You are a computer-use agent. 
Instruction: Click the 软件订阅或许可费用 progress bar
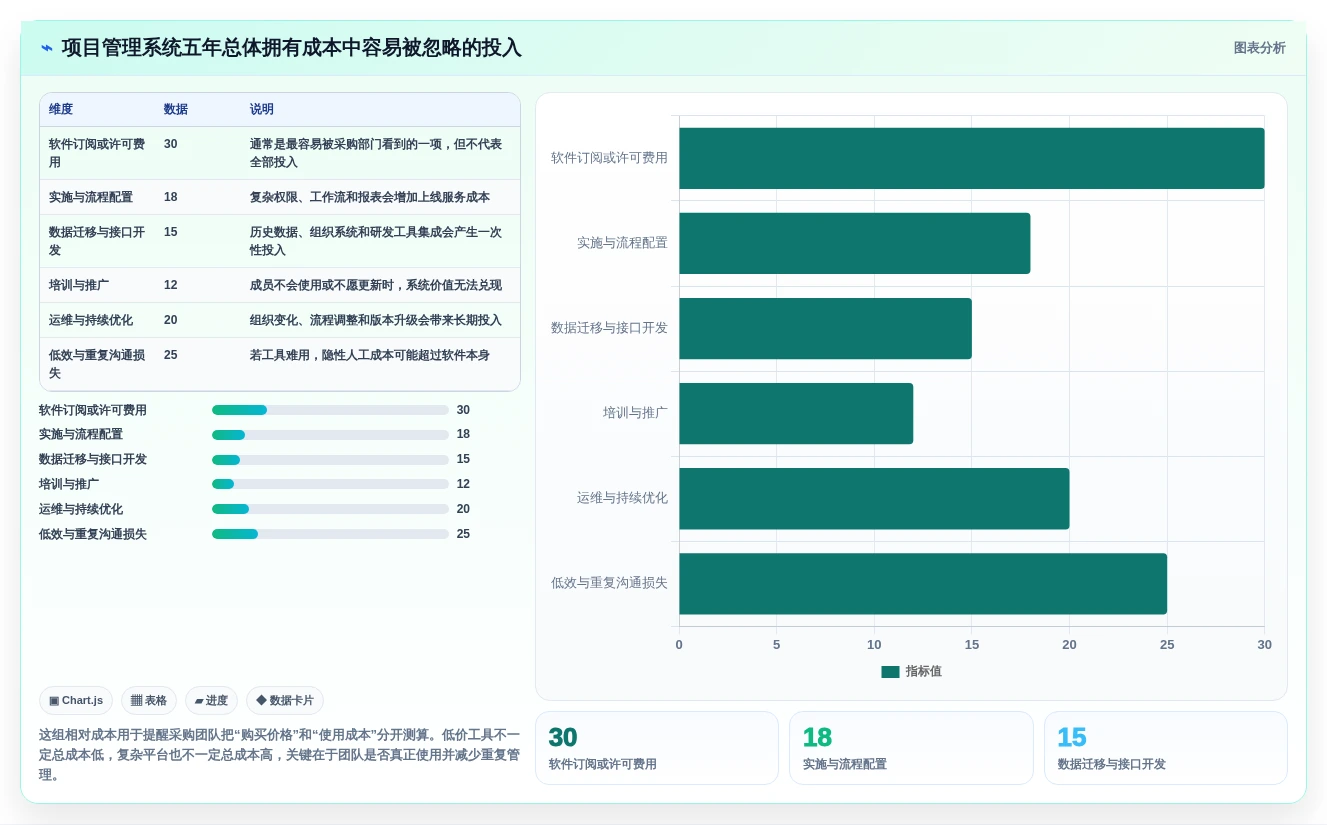tap(330, 410)
